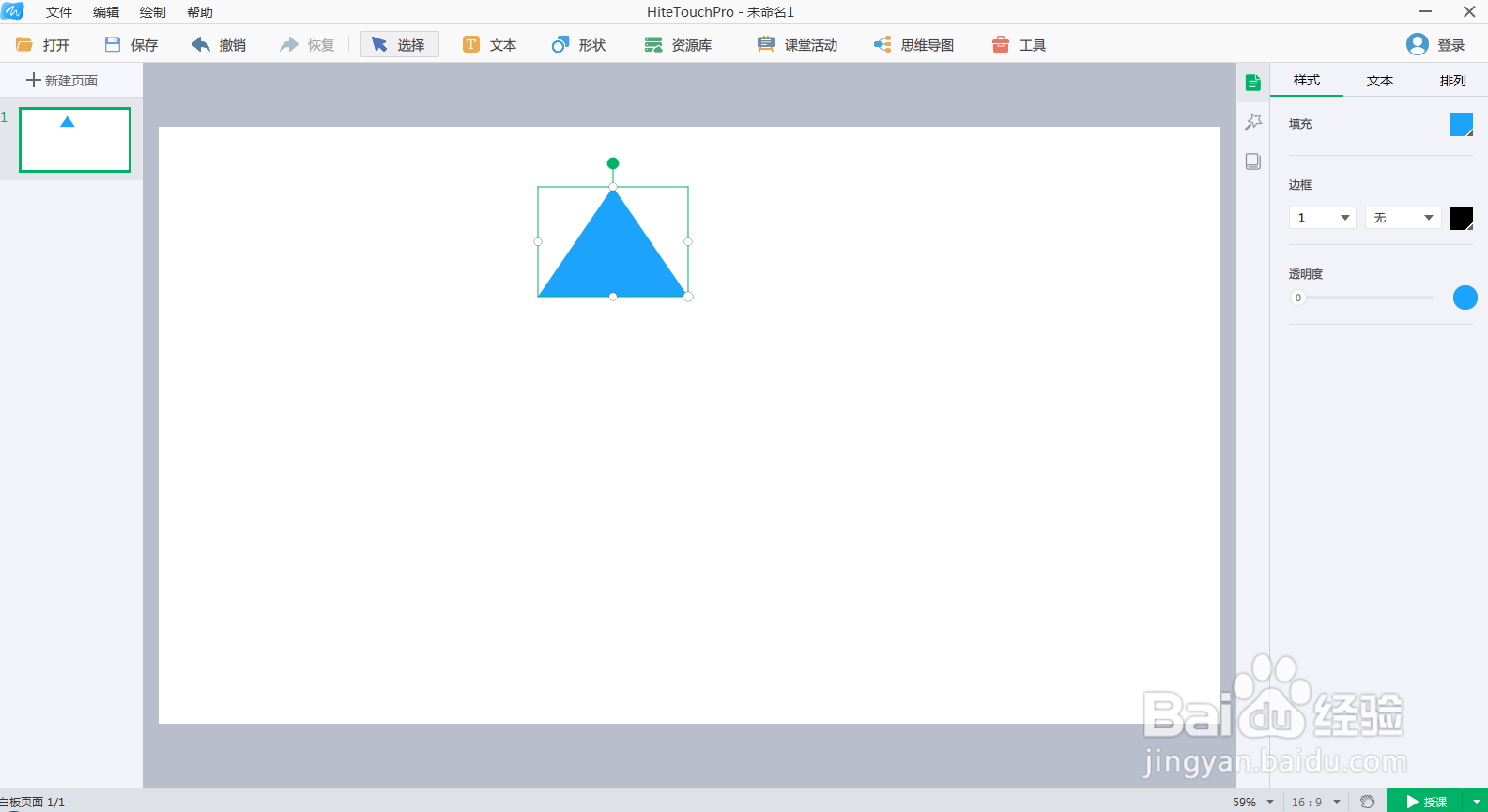Open the 帮助 menu
This screenshot has height=812, width=1488.
200,12
